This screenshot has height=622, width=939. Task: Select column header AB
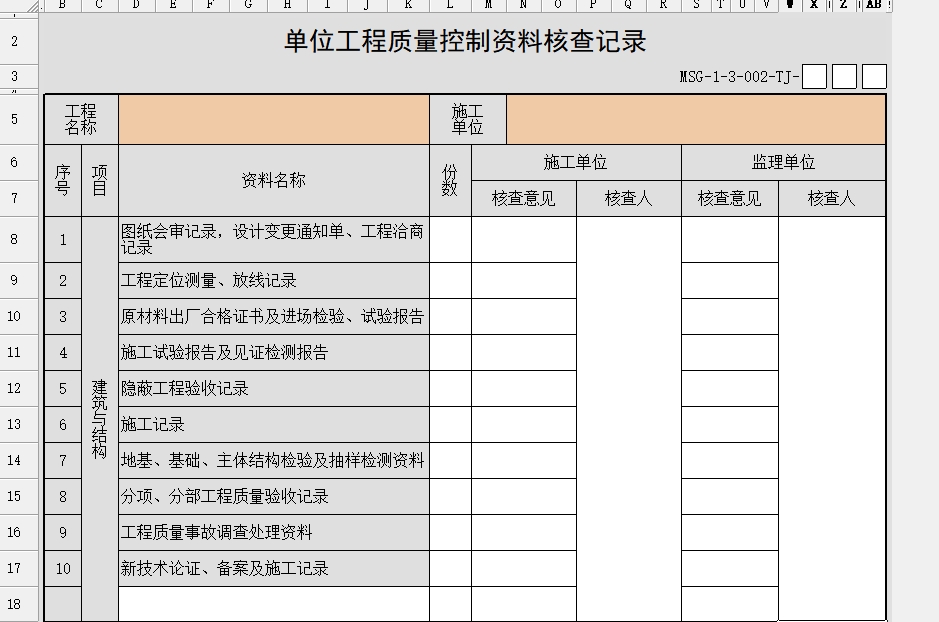pos(873,5)
